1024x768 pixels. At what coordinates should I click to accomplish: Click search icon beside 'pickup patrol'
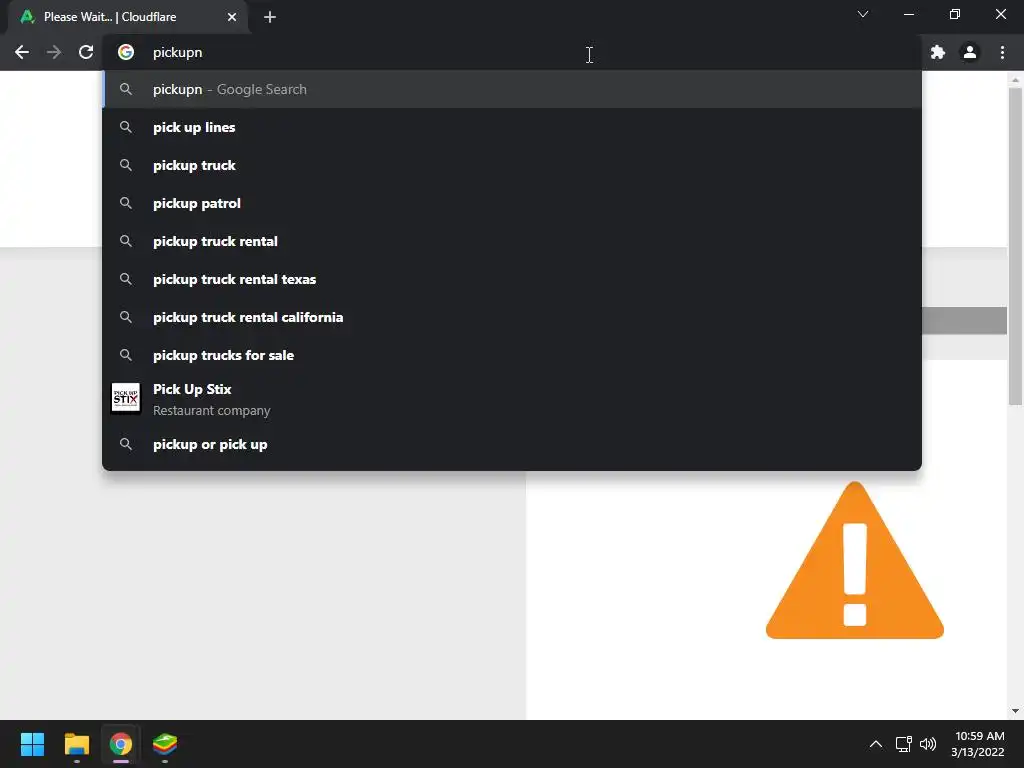(126, 203)
